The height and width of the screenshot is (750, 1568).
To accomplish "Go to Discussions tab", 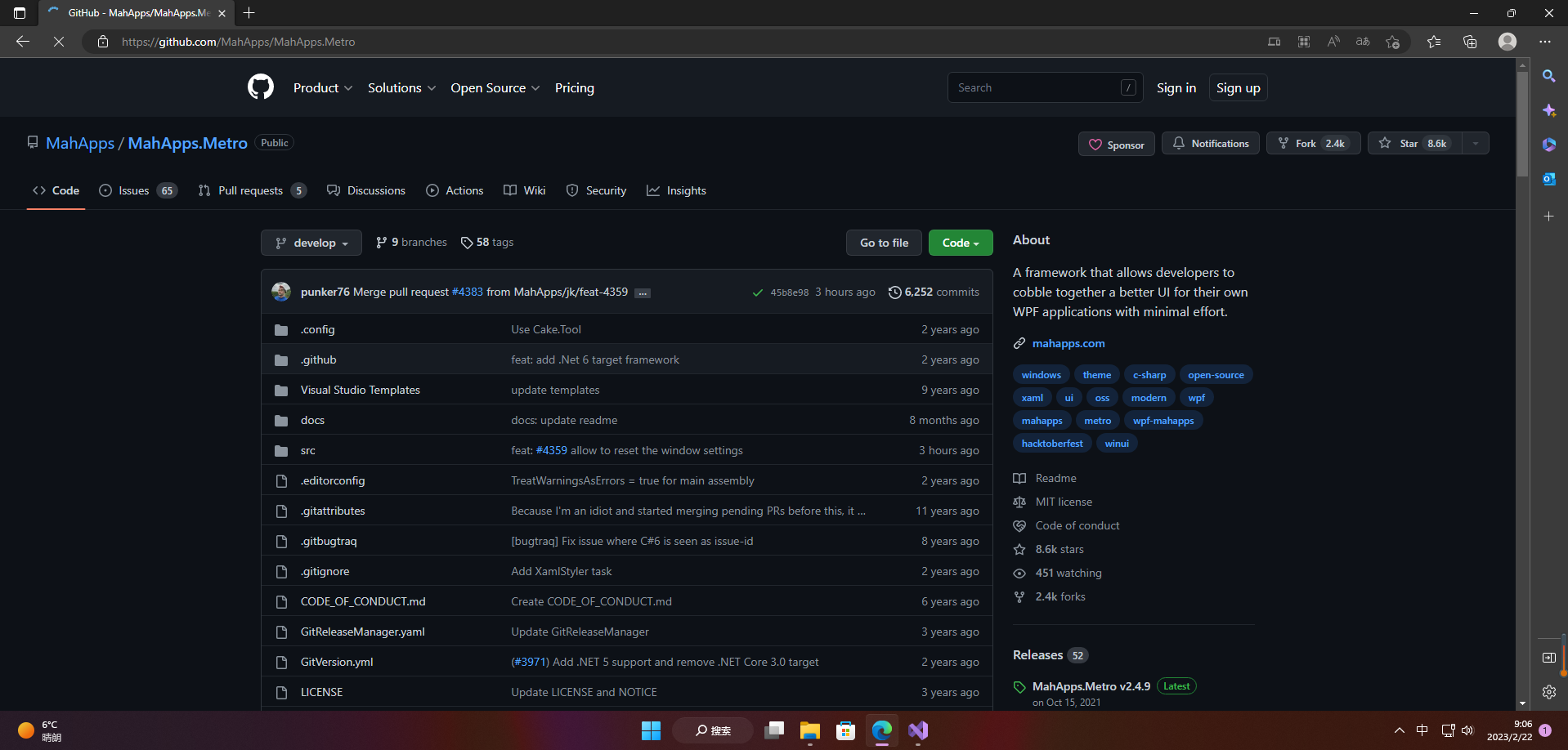I will pos(366,190).
